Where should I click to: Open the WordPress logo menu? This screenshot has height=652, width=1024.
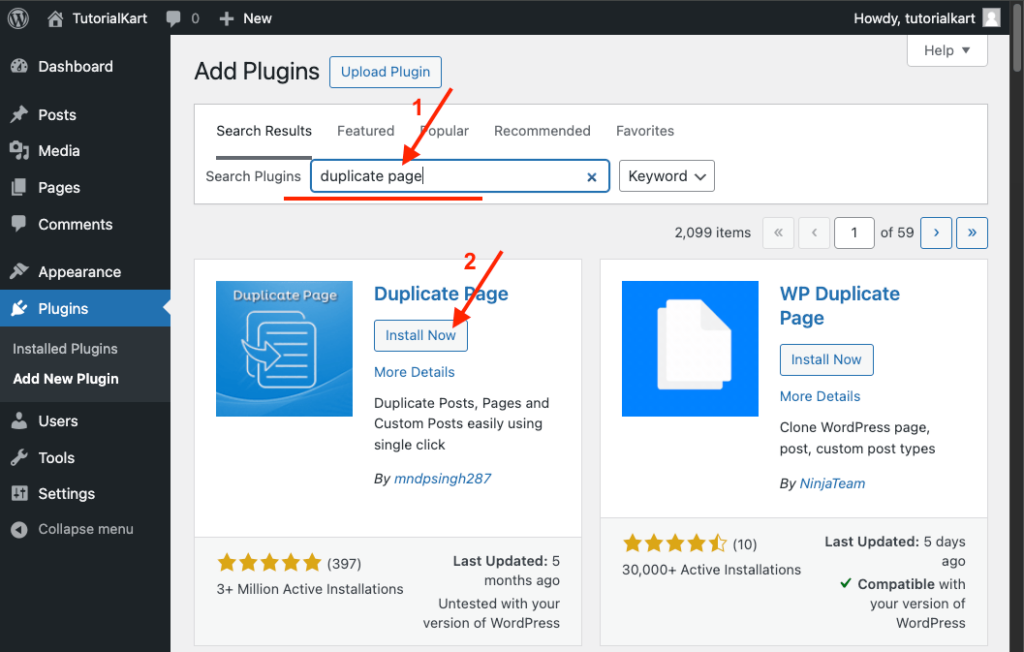pyautogui.click(x=18, y=18)
